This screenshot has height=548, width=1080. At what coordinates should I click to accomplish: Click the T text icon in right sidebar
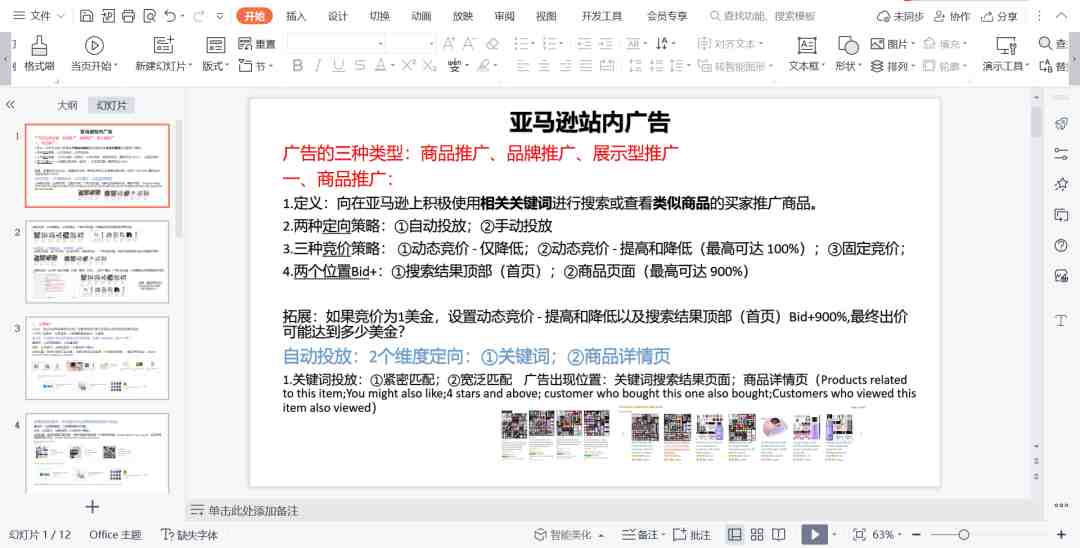(x=1061, y=321)
